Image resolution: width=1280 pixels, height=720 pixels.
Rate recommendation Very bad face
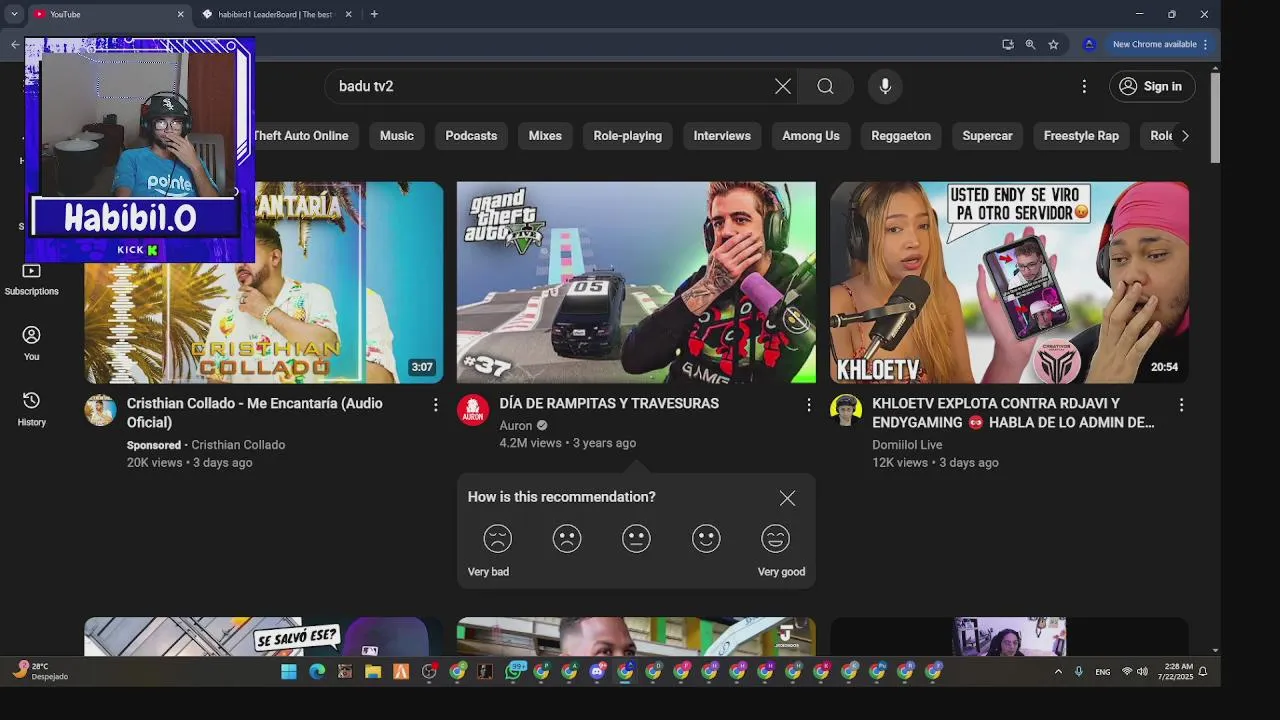[x=497, y=539]
